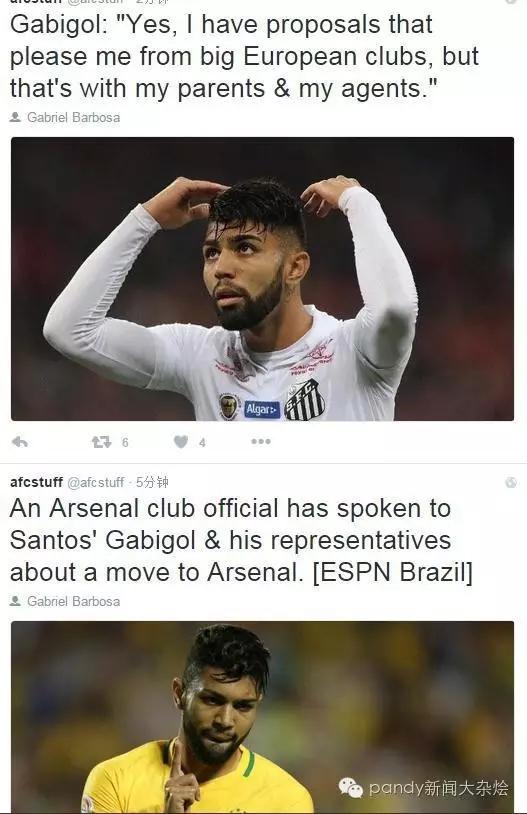Click the WeChat logo watermark
527x814 pixels.
[350, 788]
